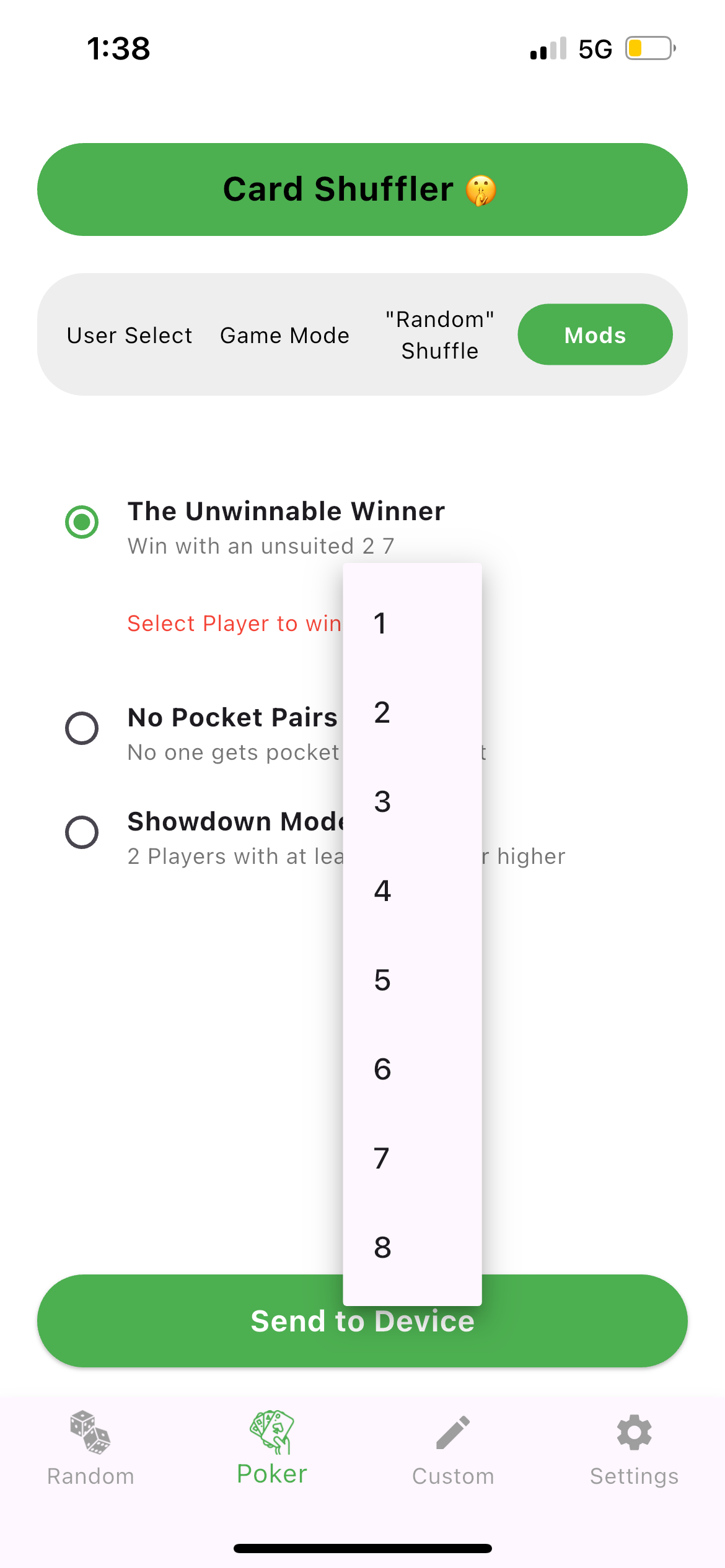Switch to the User Select tab

tap(130, 335)
